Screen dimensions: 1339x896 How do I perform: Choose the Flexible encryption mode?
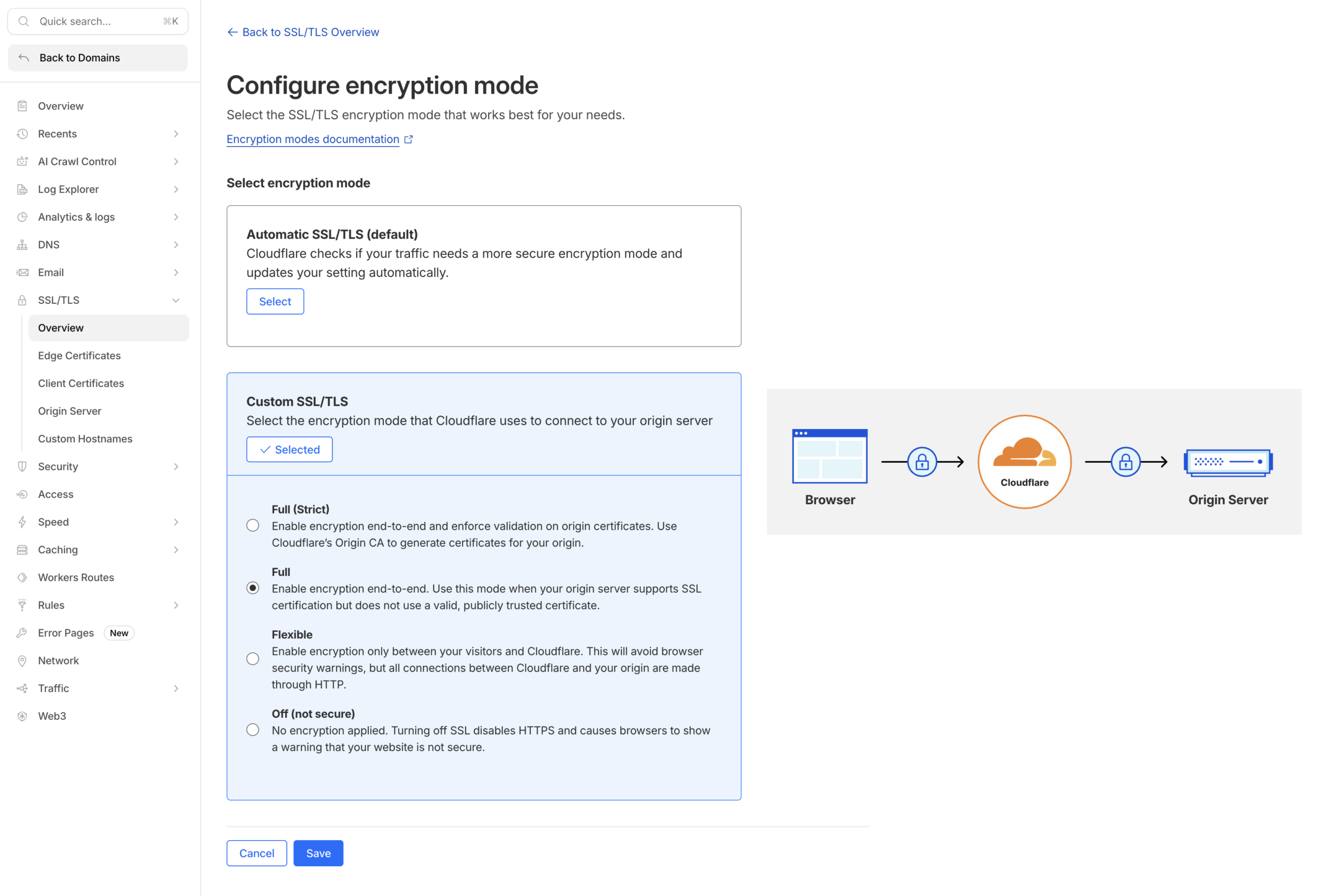pyautogui.click(x=253, y=659)
